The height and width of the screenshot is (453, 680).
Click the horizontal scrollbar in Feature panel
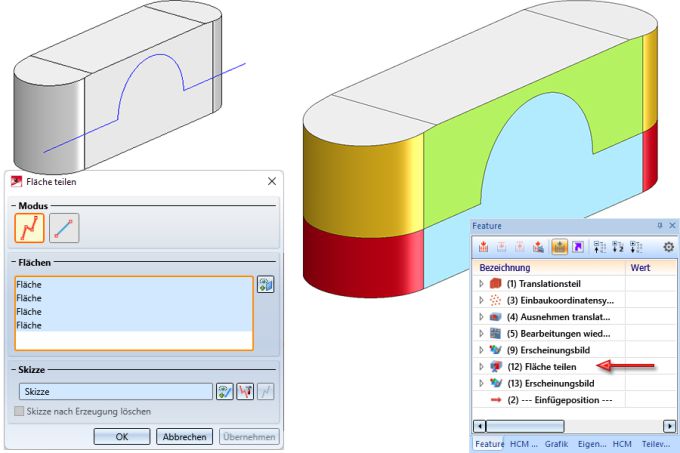(540, 426)
